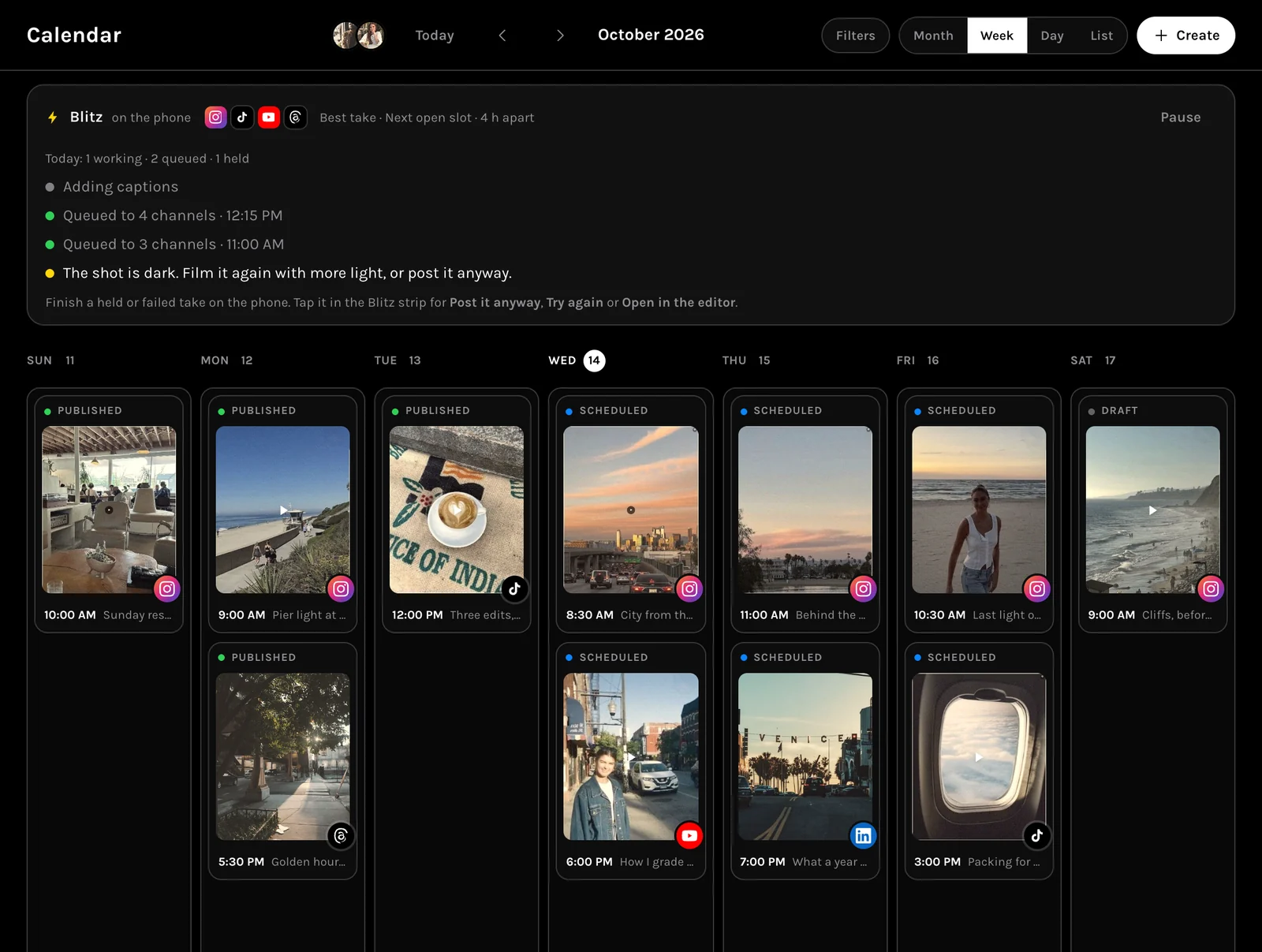Go to next week with right chevron

tap(560, 35)
